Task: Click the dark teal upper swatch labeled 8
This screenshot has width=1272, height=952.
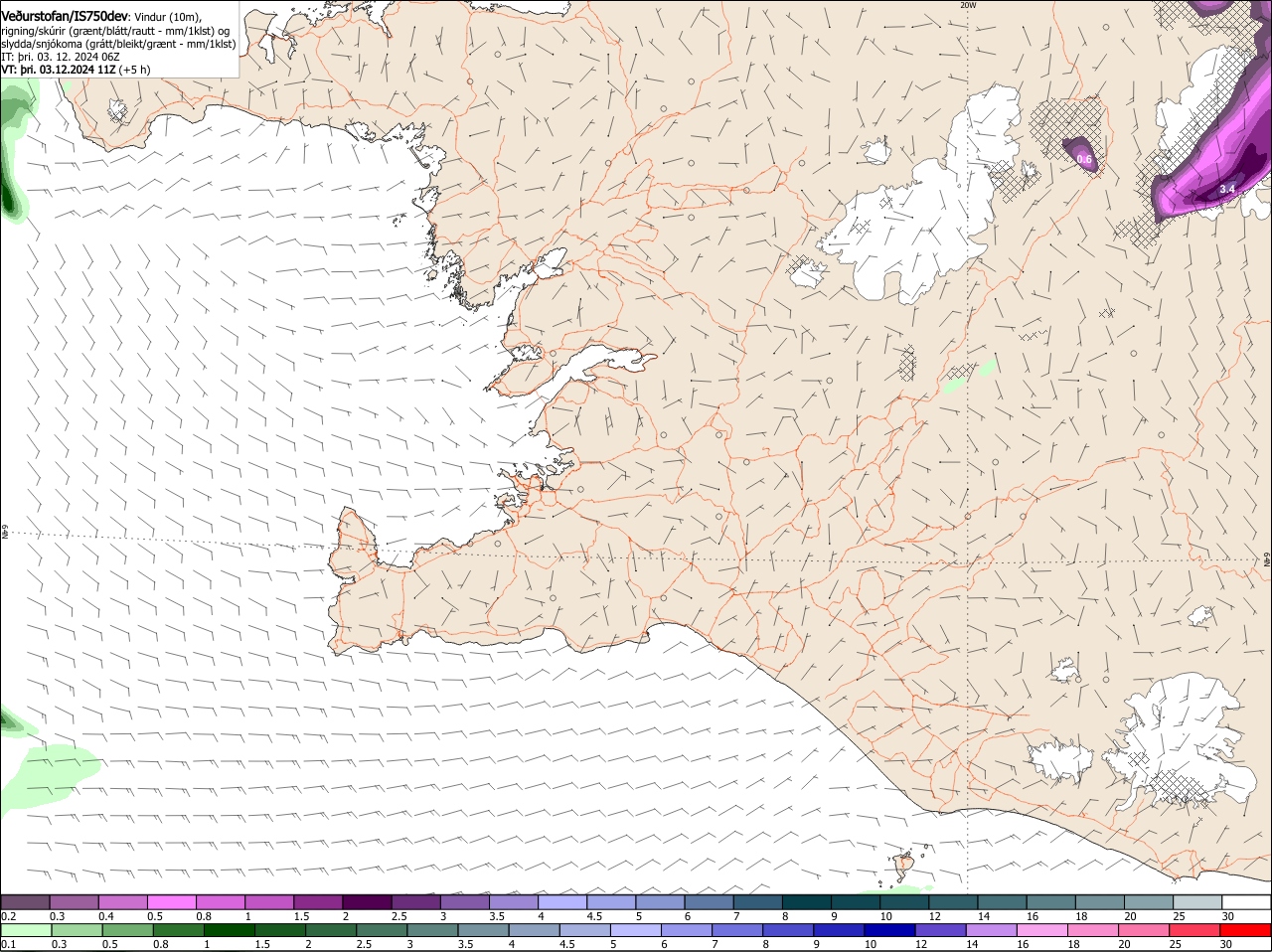Action: (x=806, y=902)
